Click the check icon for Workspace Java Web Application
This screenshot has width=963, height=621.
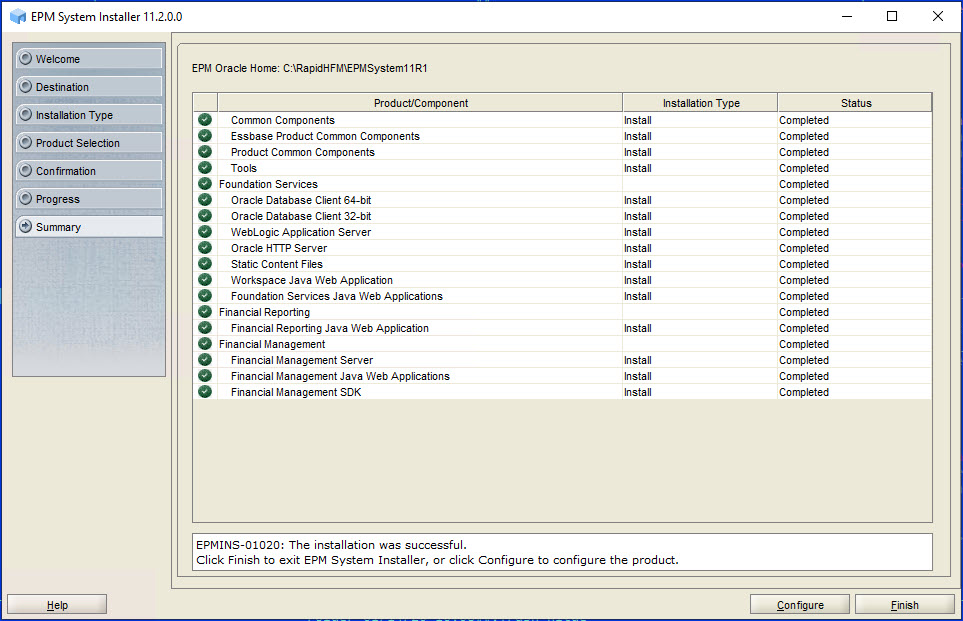click(x=205, y=279)
